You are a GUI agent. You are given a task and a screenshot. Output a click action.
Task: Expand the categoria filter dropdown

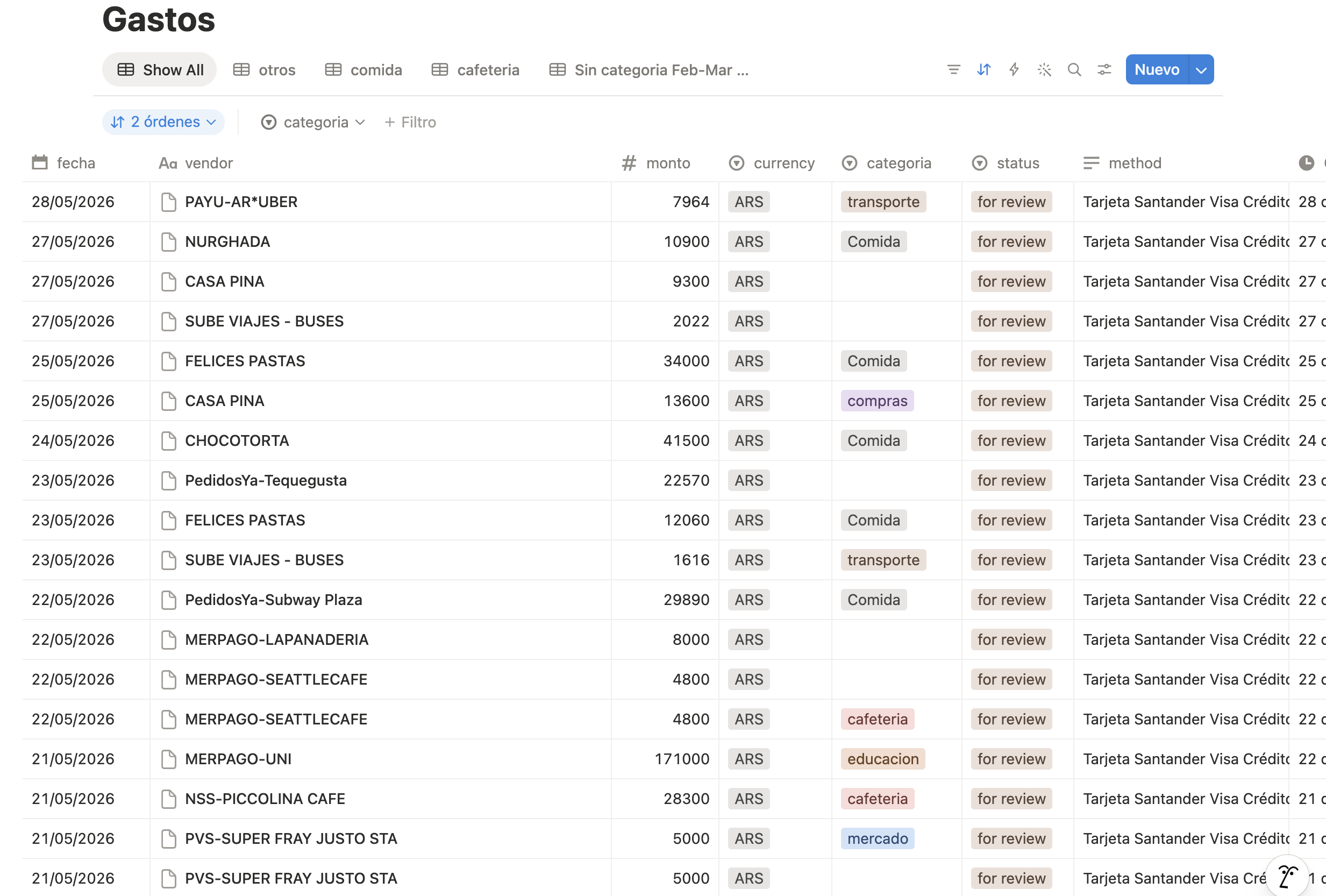(312, 122)
